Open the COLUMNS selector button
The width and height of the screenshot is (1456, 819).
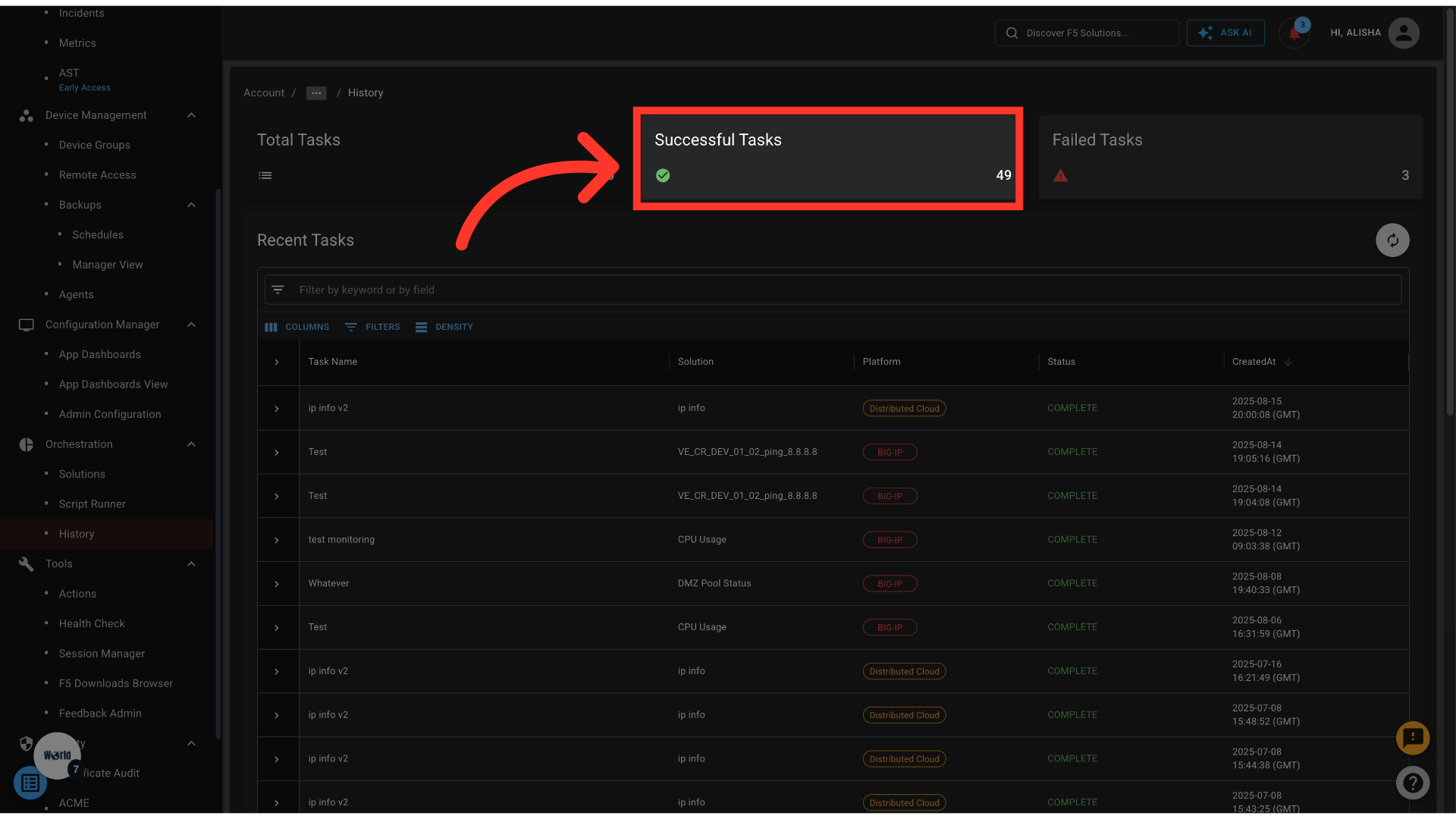[297, 327]
